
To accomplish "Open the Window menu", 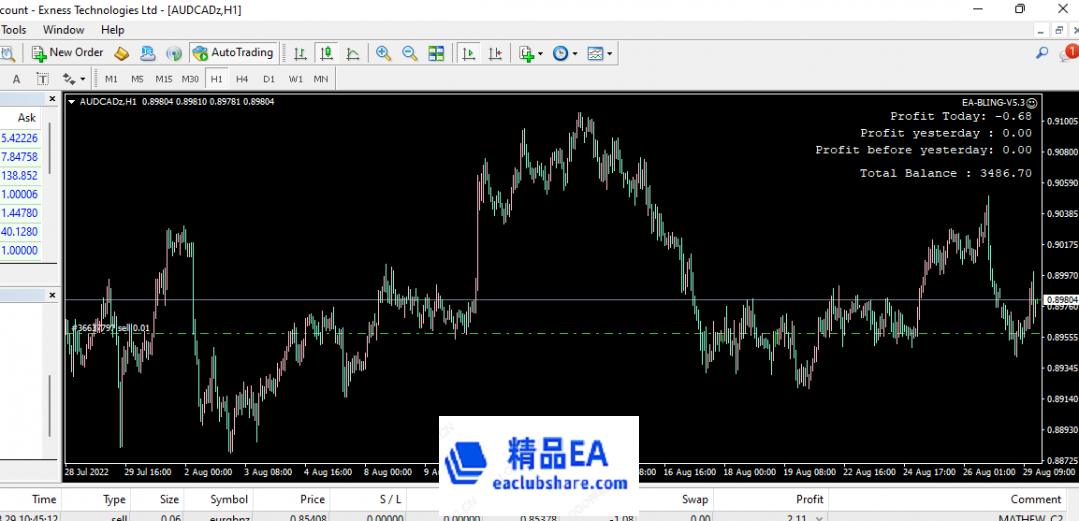I will (63, 30).
